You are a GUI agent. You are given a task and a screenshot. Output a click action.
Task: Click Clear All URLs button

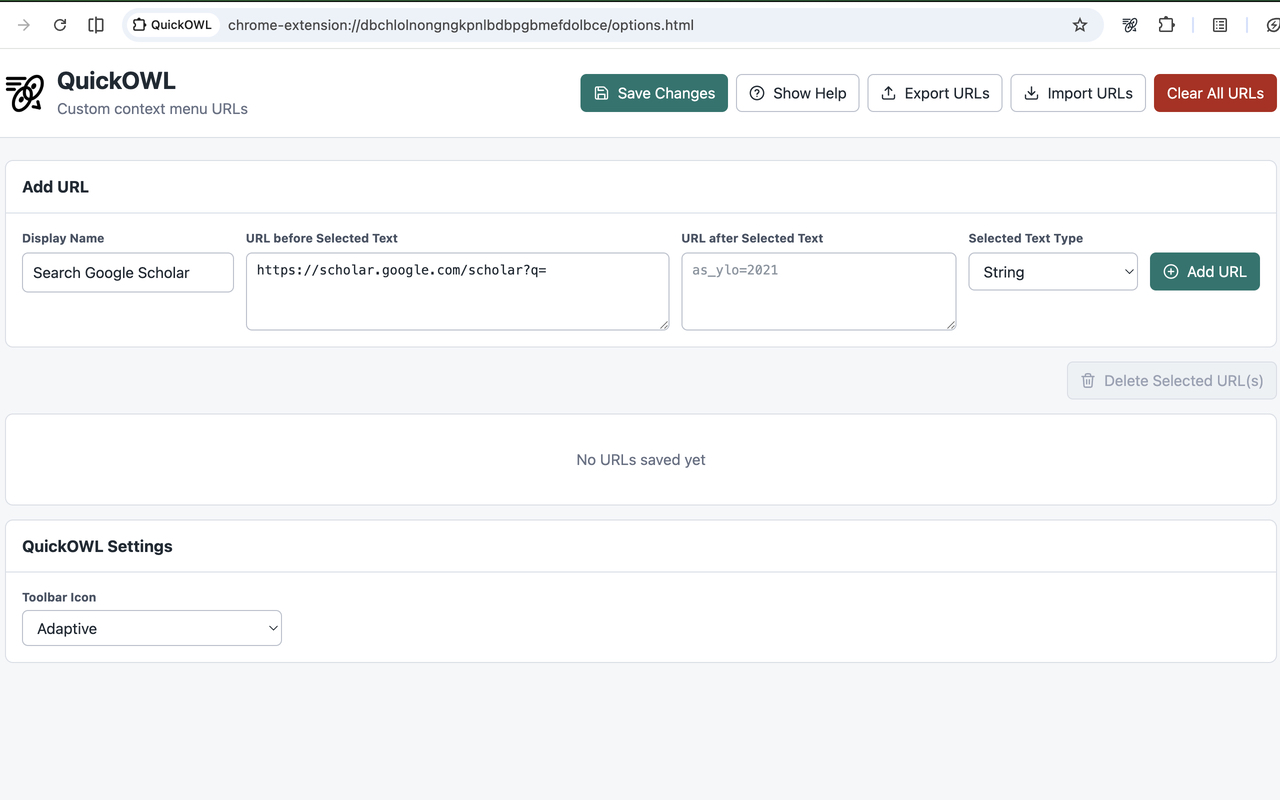point(1215,93)
